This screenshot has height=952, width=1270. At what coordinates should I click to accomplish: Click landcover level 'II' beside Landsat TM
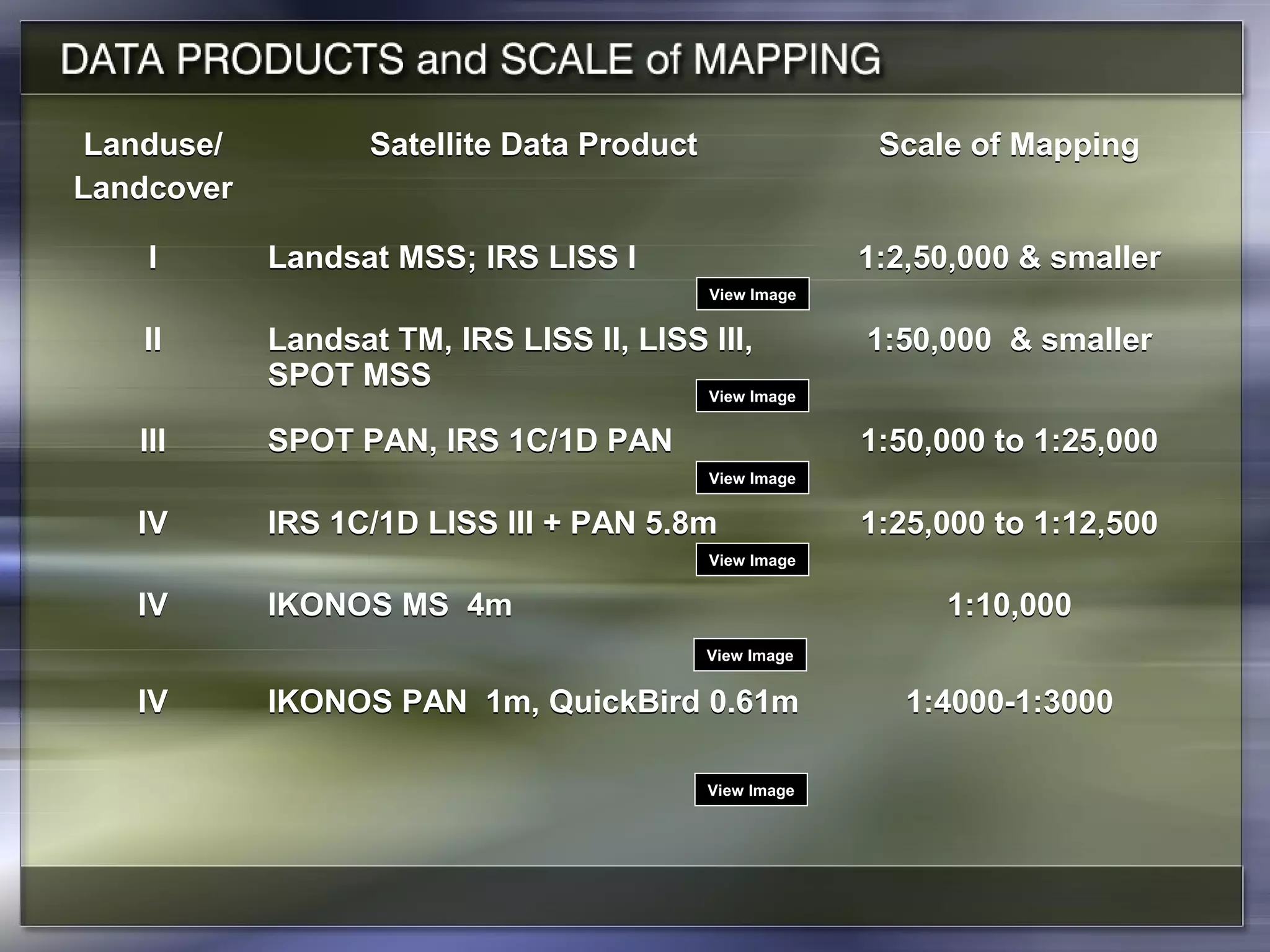tap(153, 340)
